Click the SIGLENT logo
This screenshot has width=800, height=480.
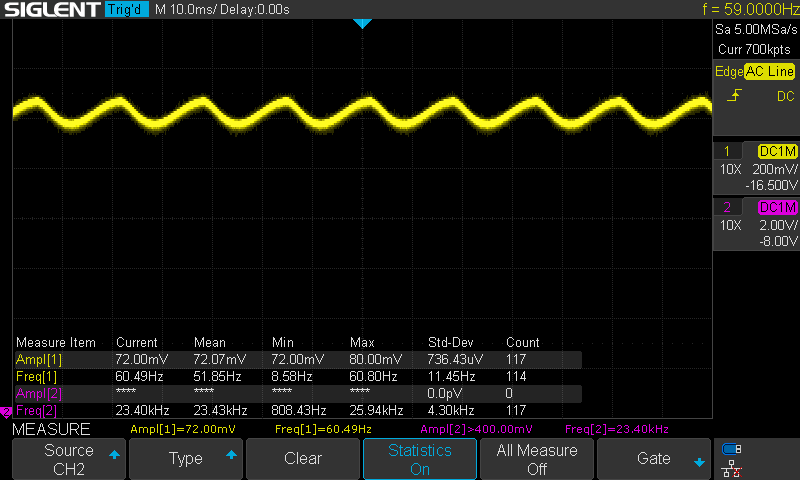pos(50,9)
